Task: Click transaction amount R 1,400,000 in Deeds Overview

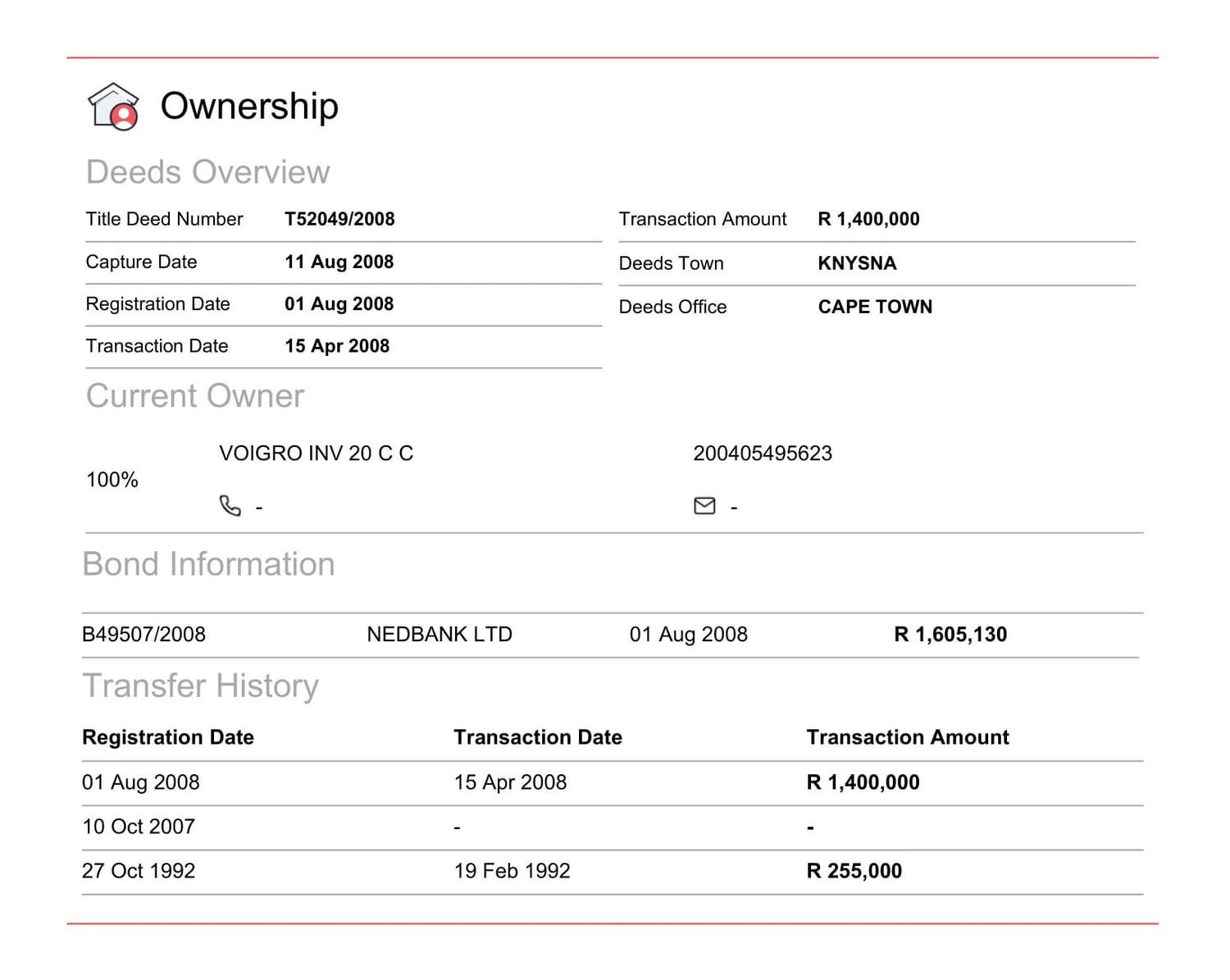Action: point(868,219)
